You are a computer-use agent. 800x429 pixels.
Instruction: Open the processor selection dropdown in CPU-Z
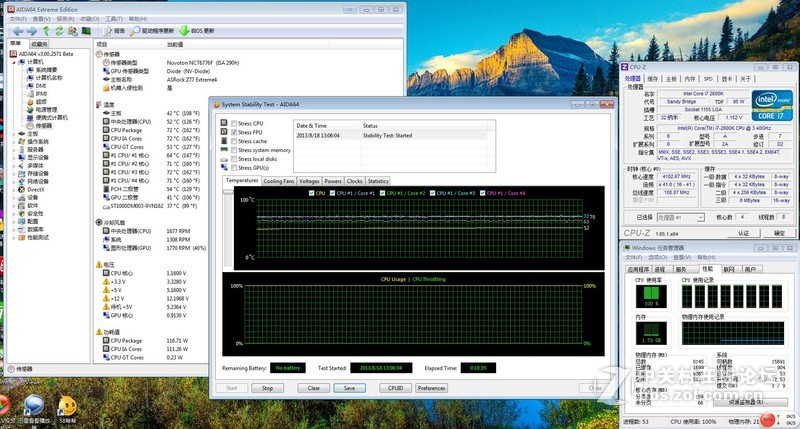pyautogui.click(x=681, y=217)
